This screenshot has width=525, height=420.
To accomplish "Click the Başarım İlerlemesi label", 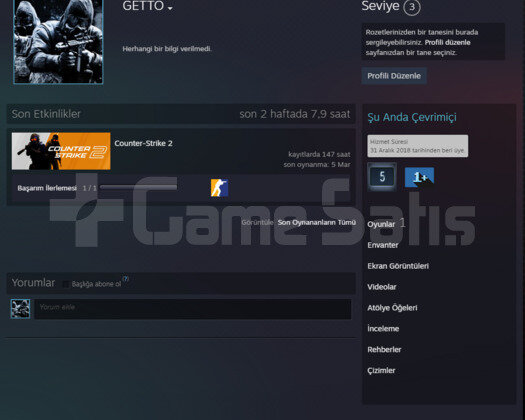I will (47, 188).
